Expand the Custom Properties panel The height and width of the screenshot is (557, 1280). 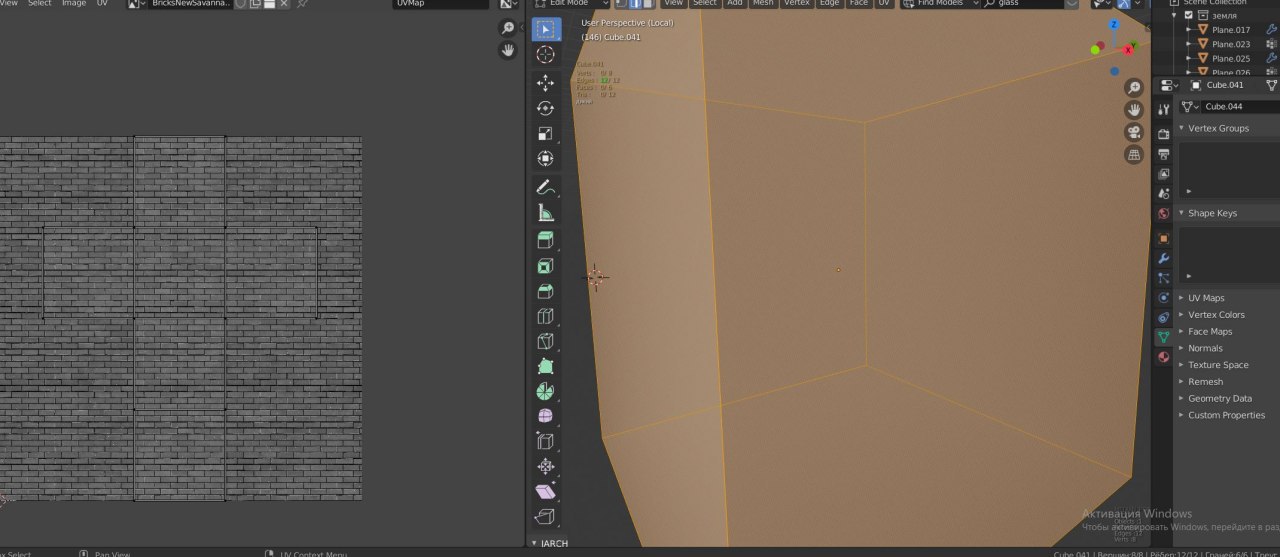[x=1227, y=415]
